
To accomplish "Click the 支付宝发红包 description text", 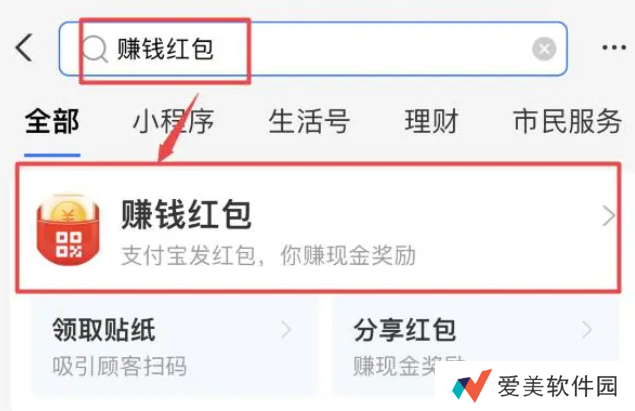I will [x=188, y=256].
